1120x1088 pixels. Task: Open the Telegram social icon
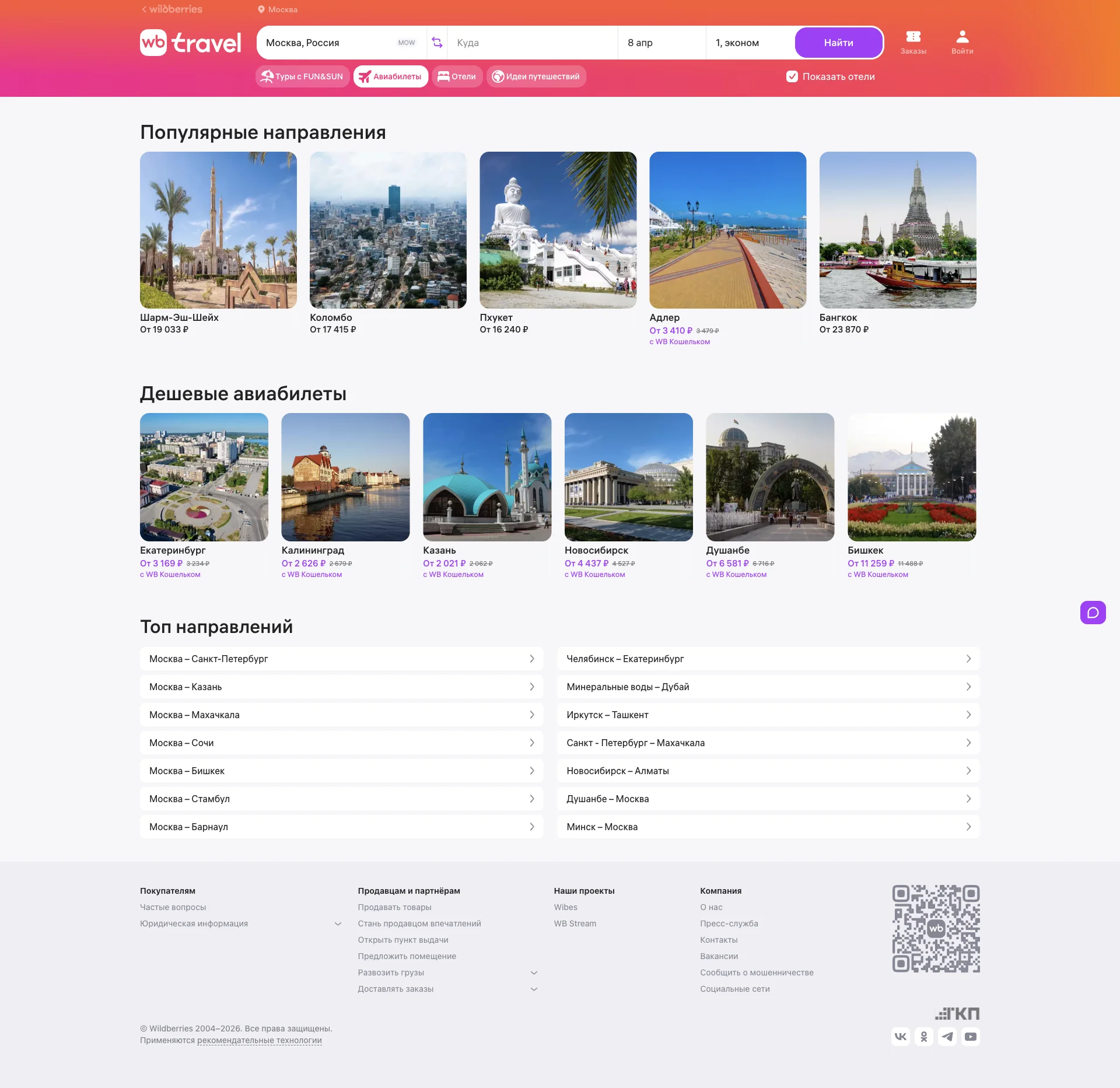[x=947, y=1037]
